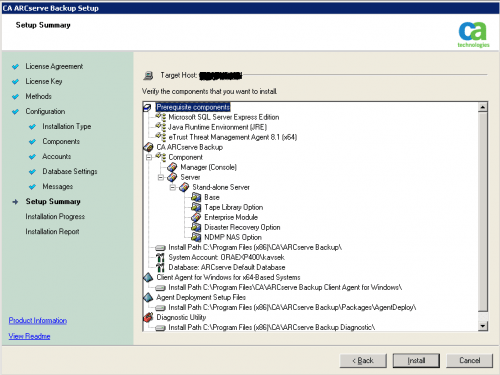Select the Disaster Recovery Option row text
500x375 pixels.
pyautogui.click(x=242, y=227)
